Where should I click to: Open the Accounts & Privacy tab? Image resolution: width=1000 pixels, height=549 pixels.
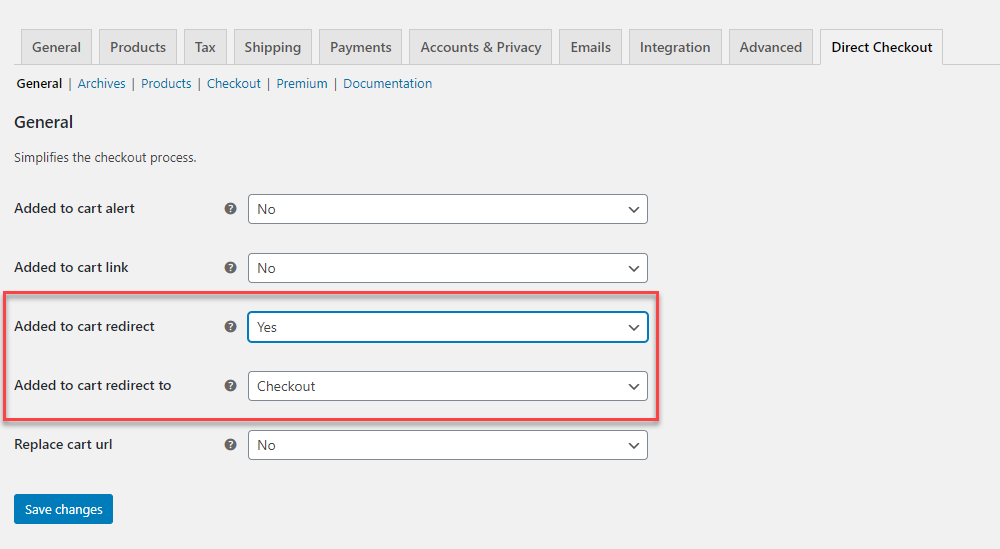[x=480, y=47]
